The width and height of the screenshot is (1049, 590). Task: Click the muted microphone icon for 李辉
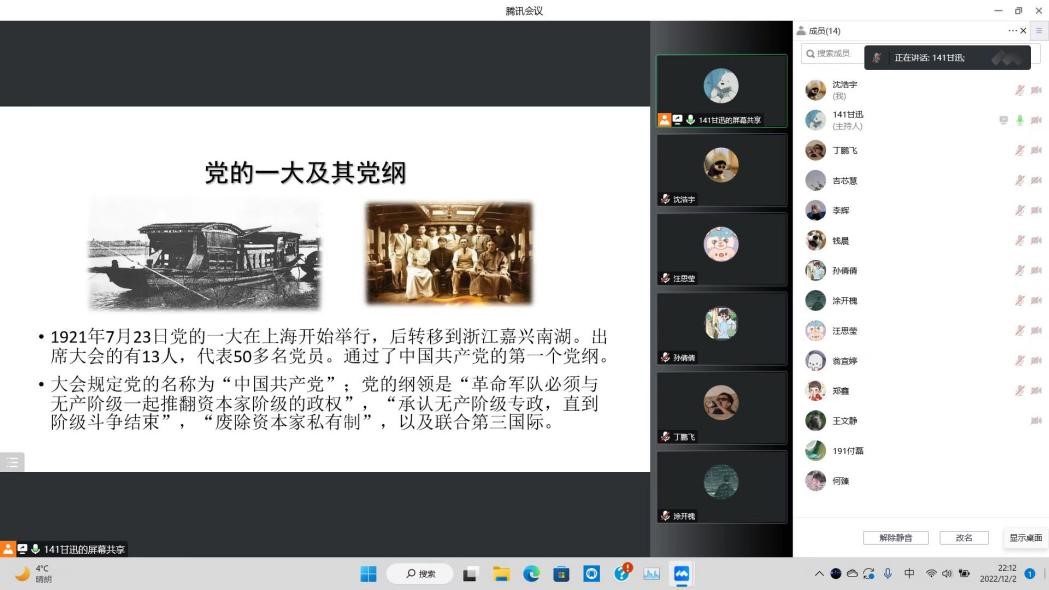(x=1020, y=210)
